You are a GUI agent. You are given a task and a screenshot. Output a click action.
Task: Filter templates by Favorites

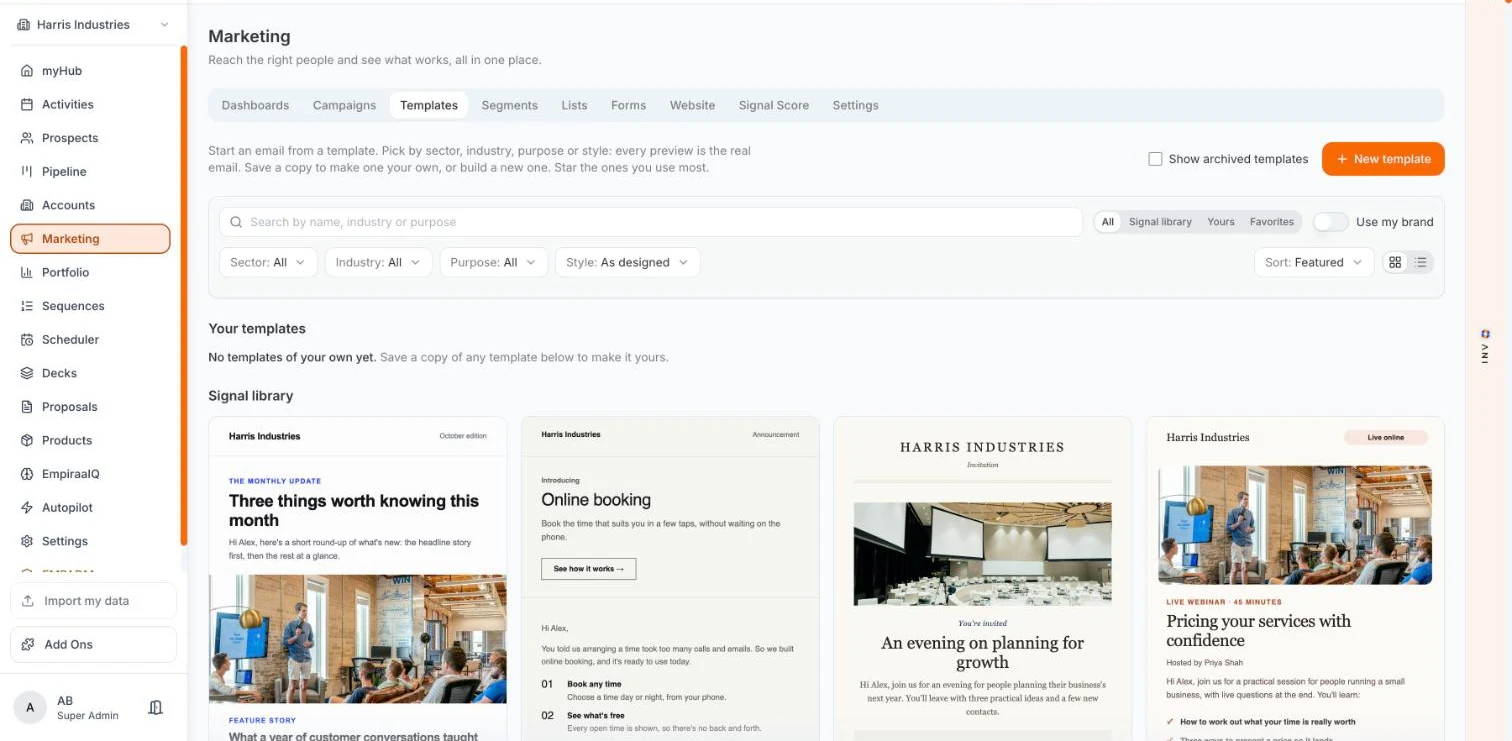pos(1272,222)
